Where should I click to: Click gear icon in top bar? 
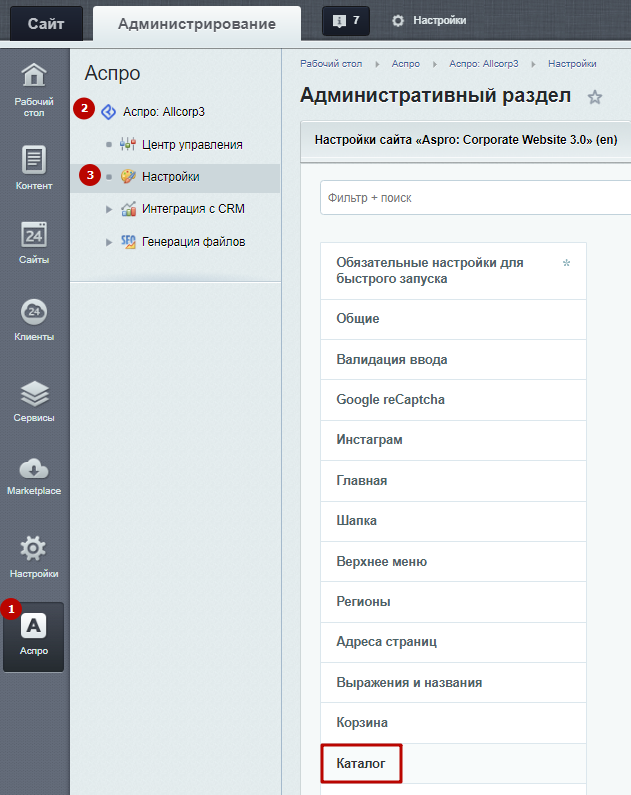click(x=398, y=21)
